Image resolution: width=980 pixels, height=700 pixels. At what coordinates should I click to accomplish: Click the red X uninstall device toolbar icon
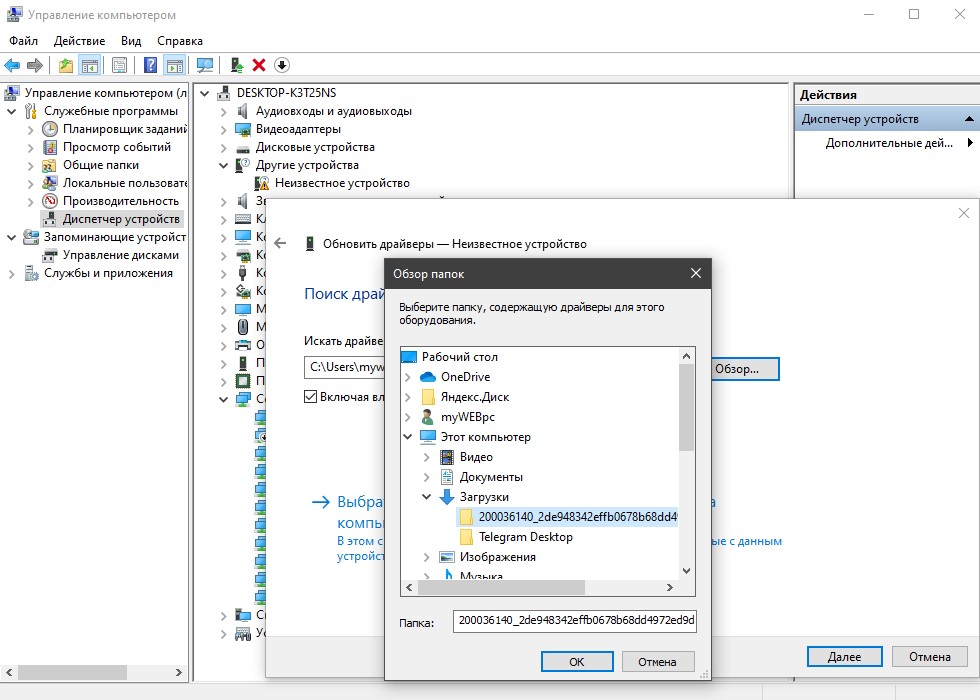tap(259, 65)
